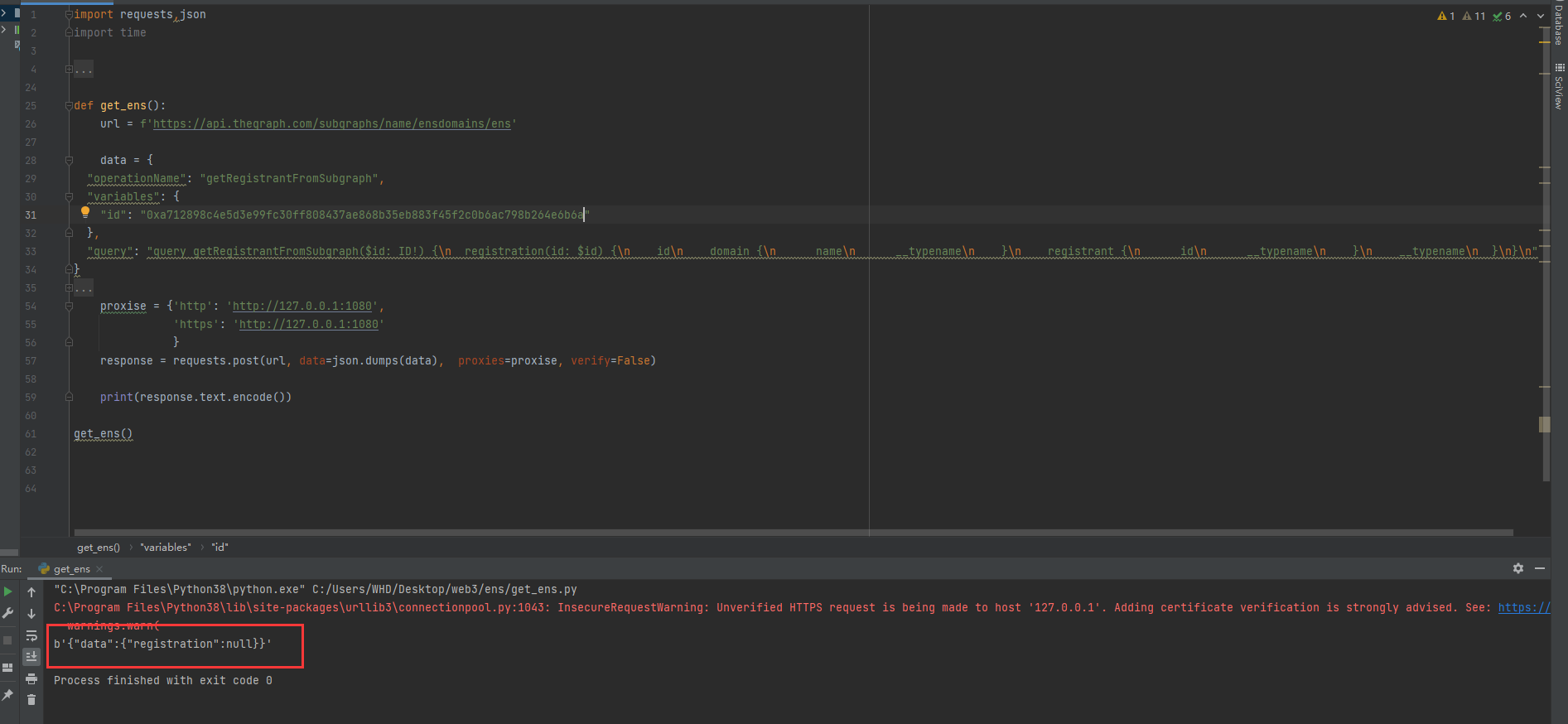Rerun get_ens with the green play icon

[x=8, y=591]
